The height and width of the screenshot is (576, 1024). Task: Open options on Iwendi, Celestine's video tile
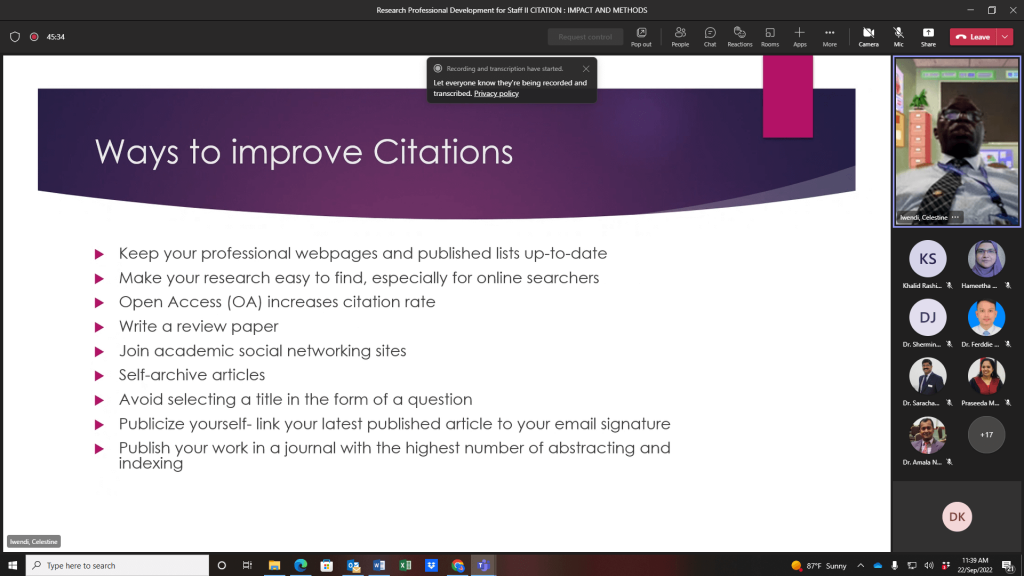pyautogui.click(x=955, y=217)
